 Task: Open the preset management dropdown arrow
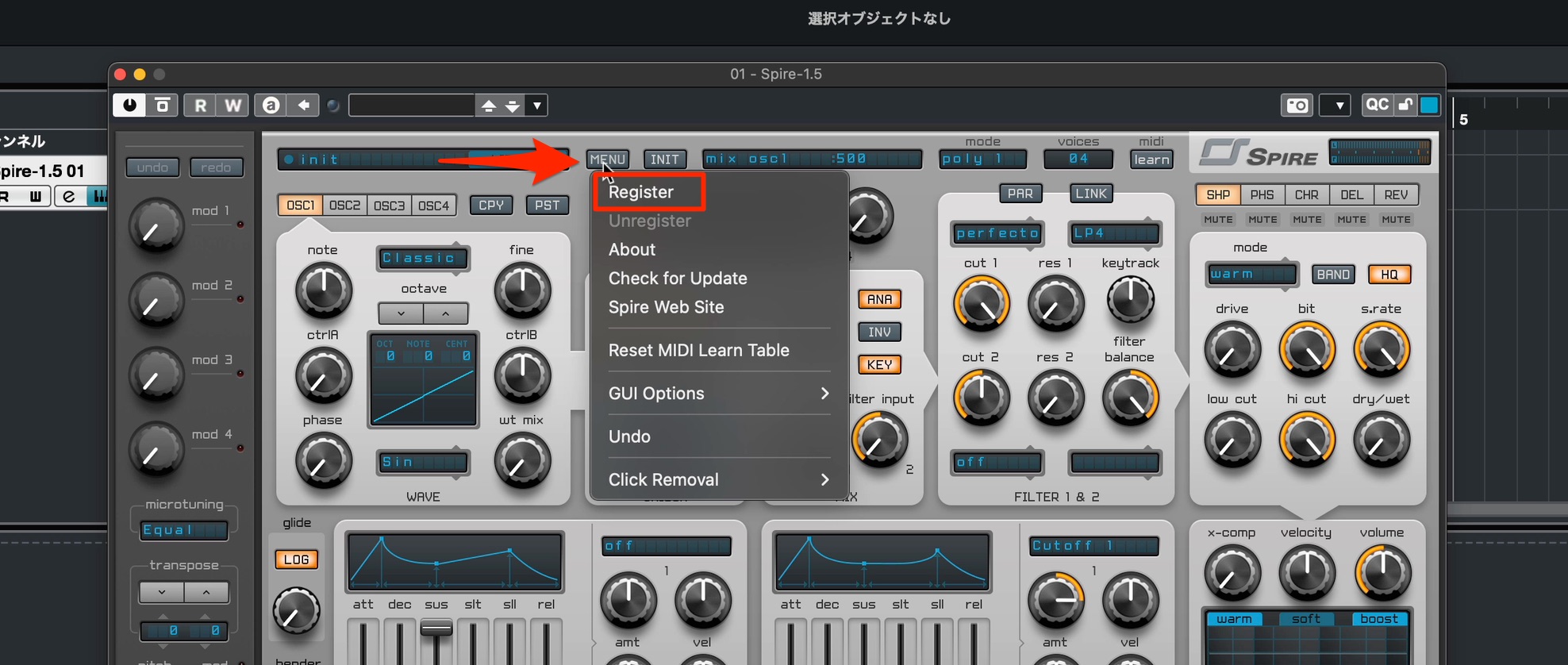537,106
